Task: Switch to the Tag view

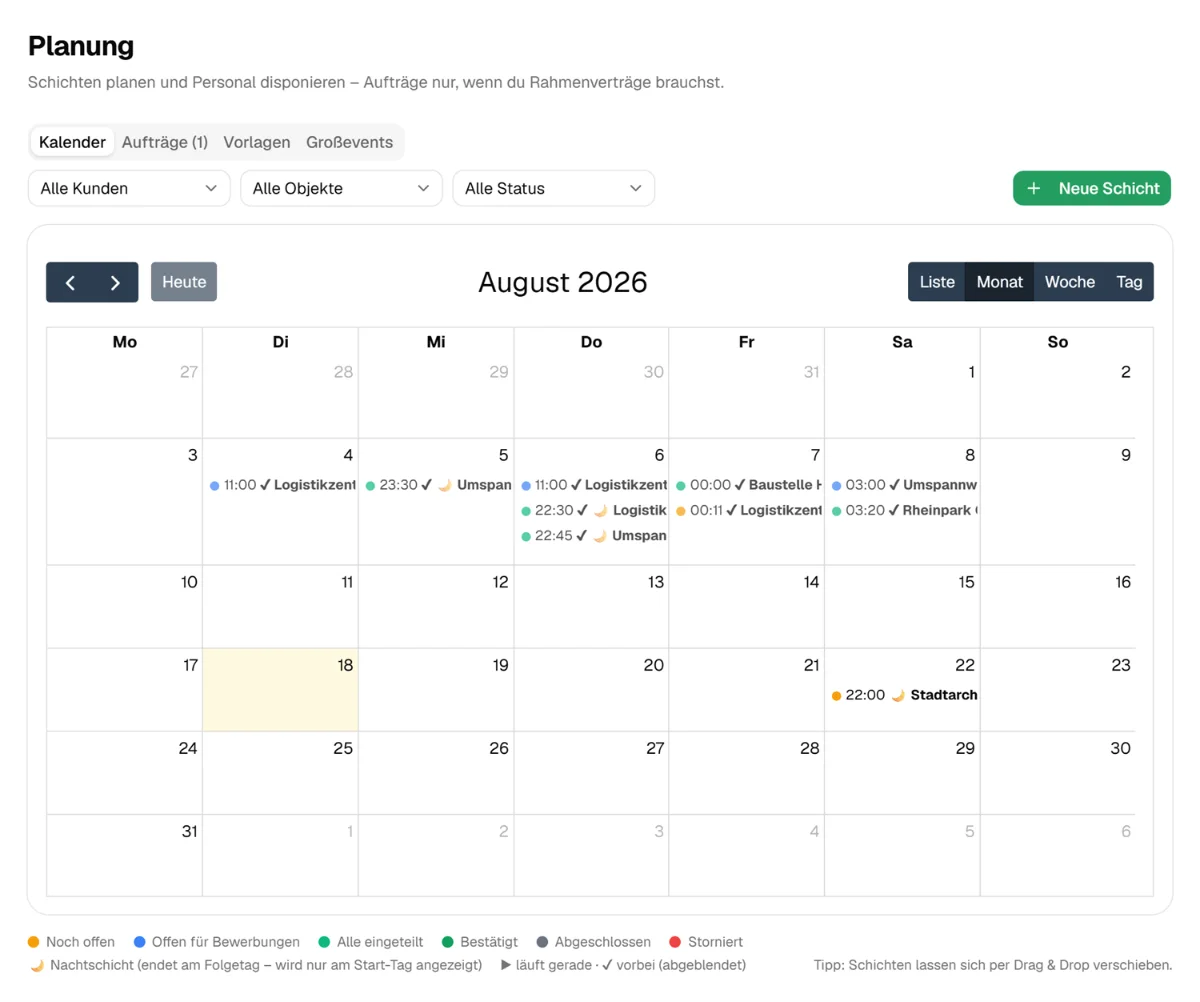Action: (x=1130, y=282)
